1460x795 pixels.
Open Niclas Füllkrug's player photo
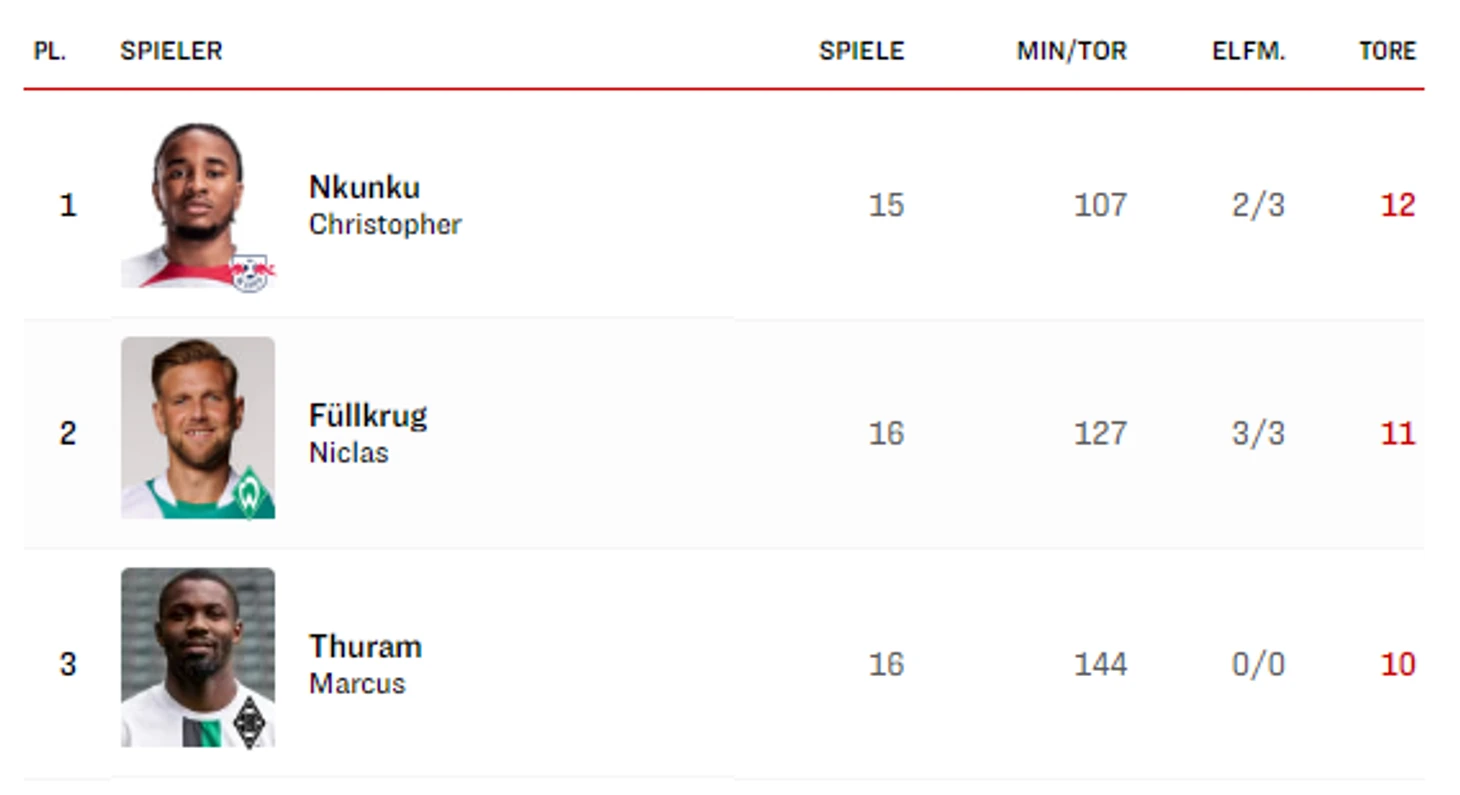198,428
